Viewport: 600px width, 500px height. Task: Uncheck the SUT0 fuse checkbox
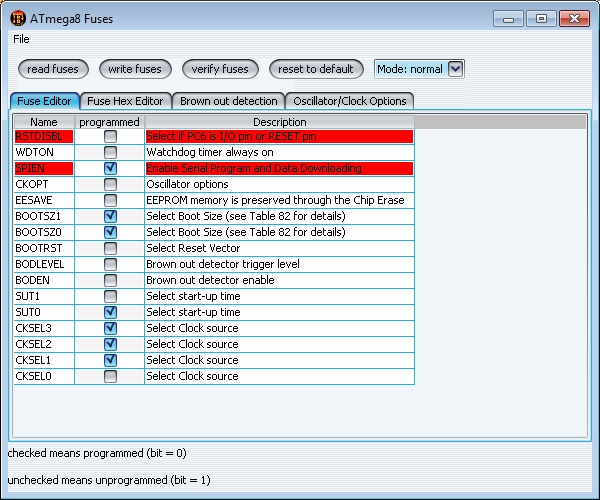(110, 312)
